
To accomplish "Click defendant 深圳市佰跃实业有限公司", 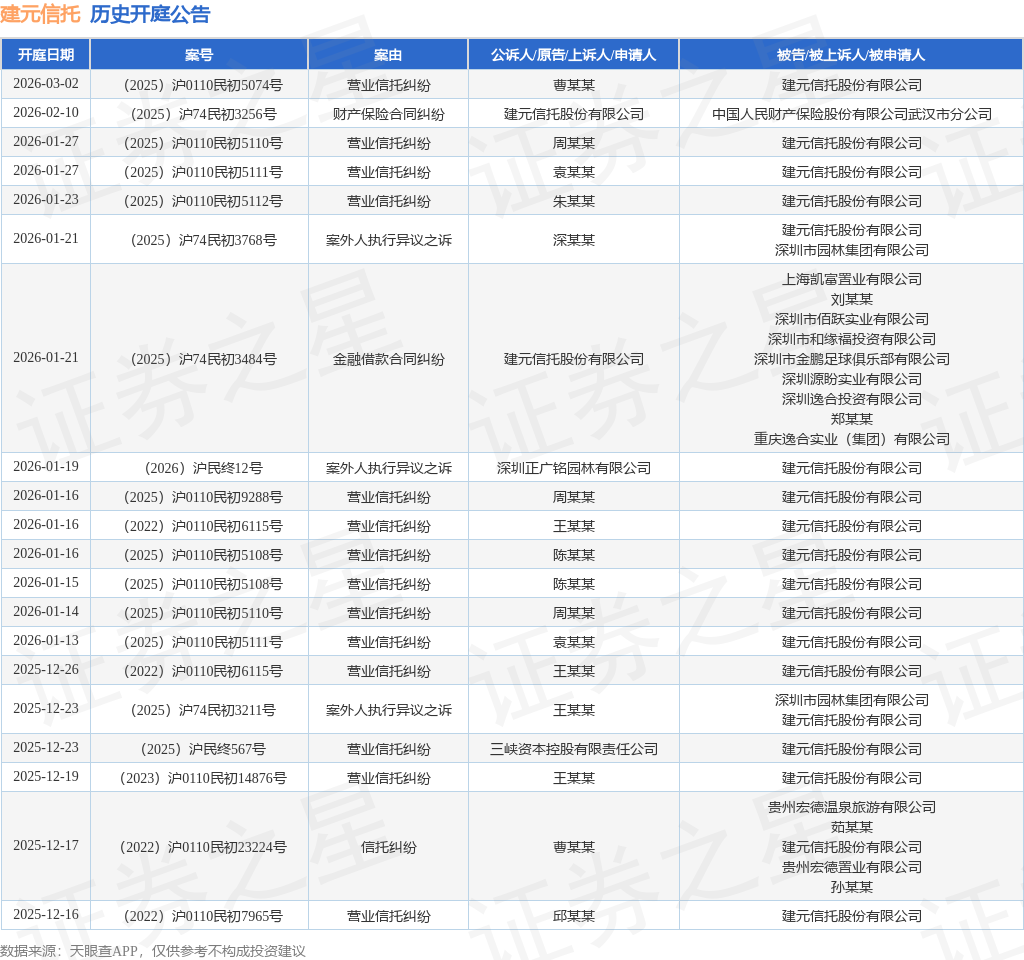I will click(x=852, y=319).
